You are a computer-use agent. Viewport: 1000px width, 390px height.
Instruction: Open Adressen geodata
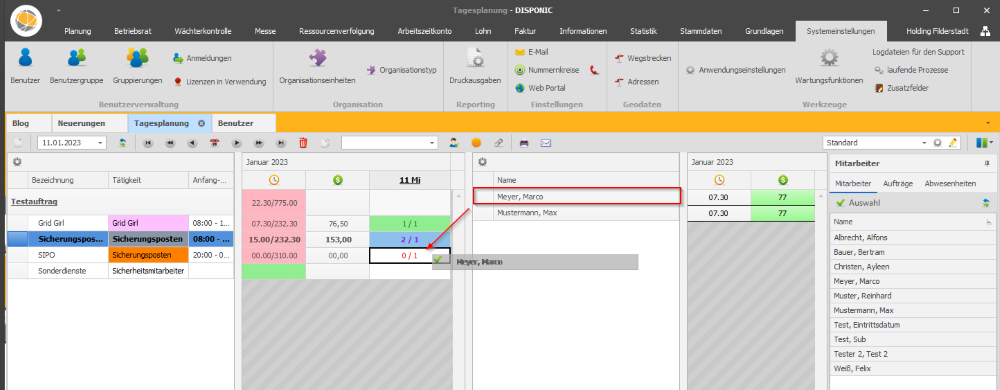636,82
